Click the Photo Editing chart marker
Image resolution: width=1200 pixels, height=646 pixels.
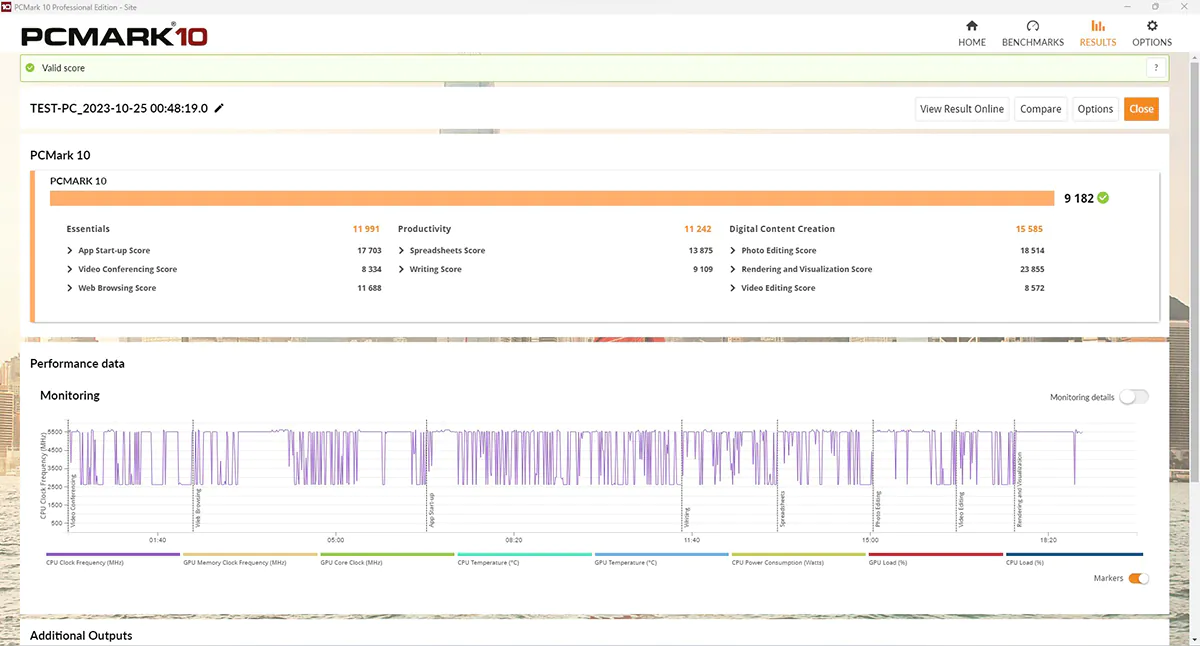pos(877,509)
